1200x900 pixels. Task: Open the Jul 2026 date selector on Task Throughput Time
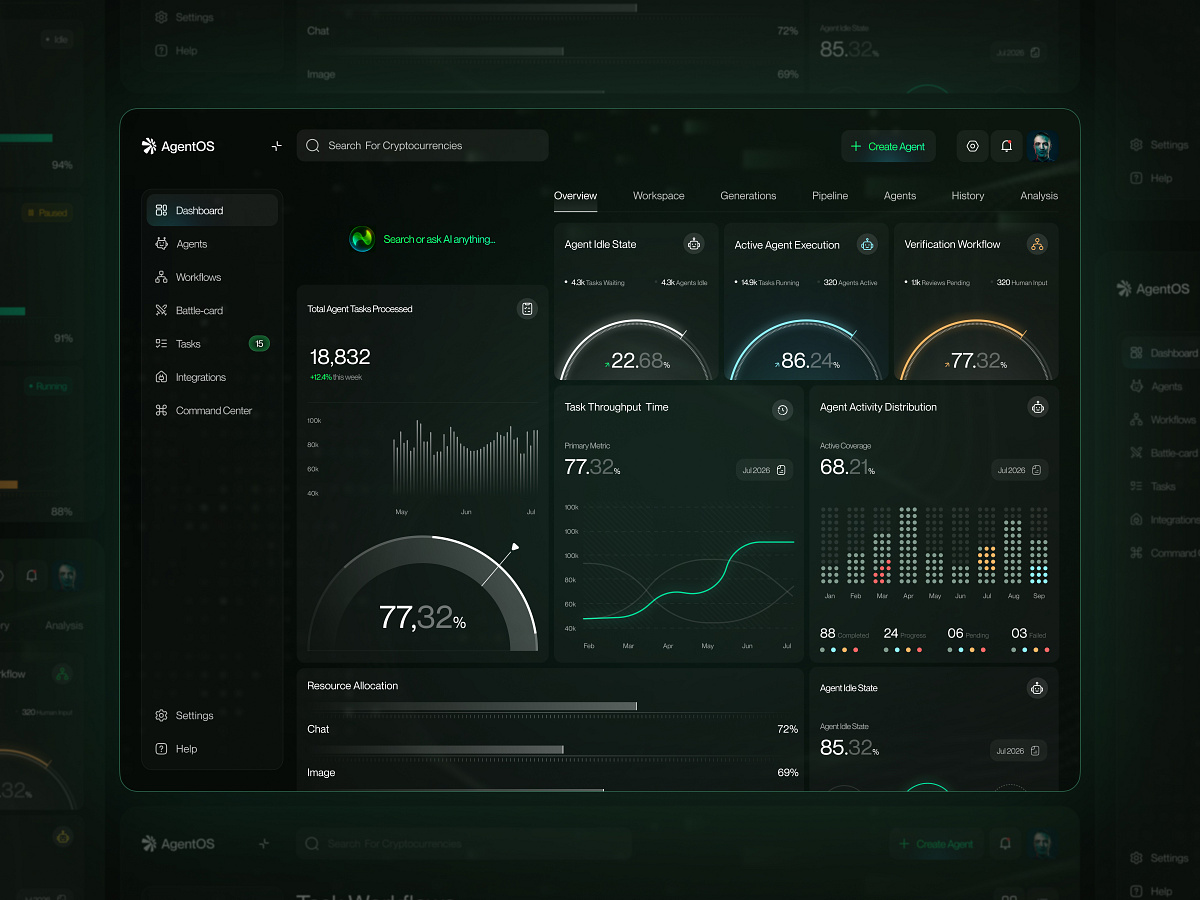[764, 469]
